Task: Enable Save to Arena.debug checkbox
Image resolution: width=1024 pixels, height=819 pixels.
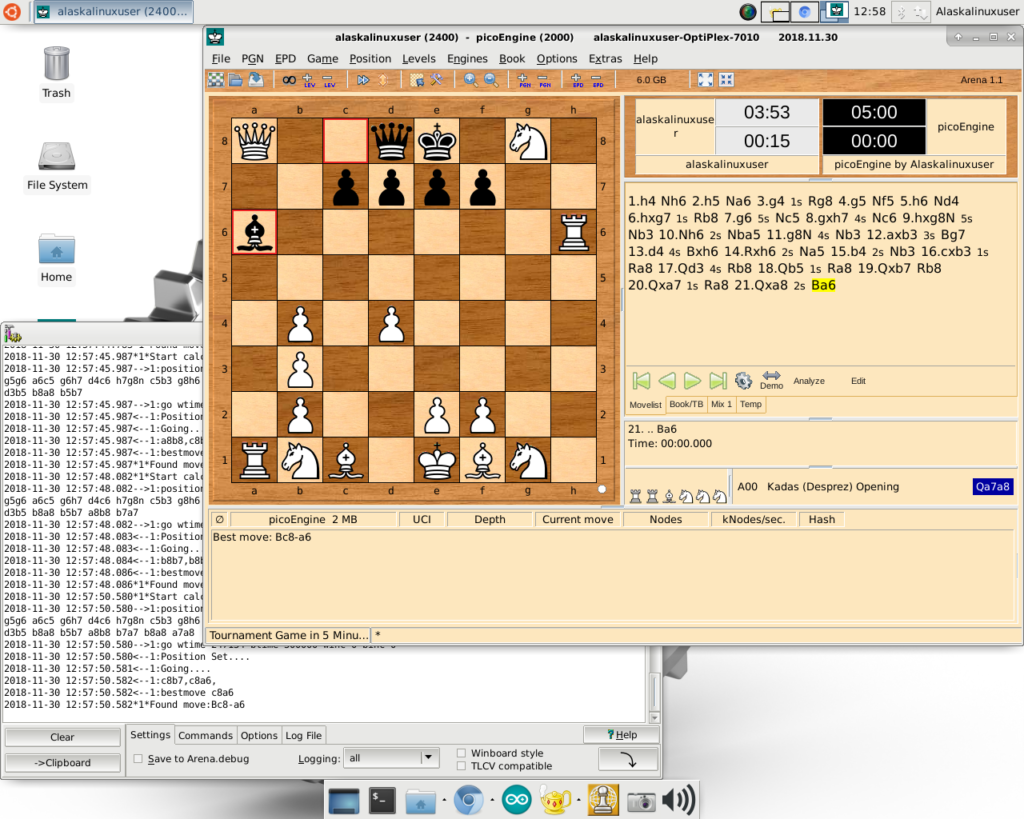Action: tap(138, 759)
